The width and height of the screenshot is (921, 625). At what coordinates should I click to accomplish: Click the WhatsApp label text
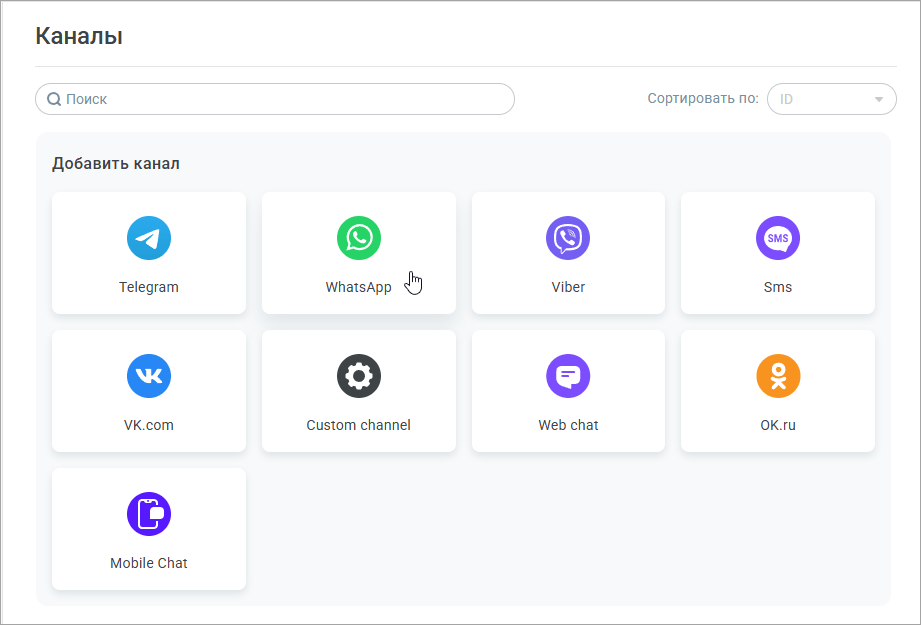pos(358,287)
